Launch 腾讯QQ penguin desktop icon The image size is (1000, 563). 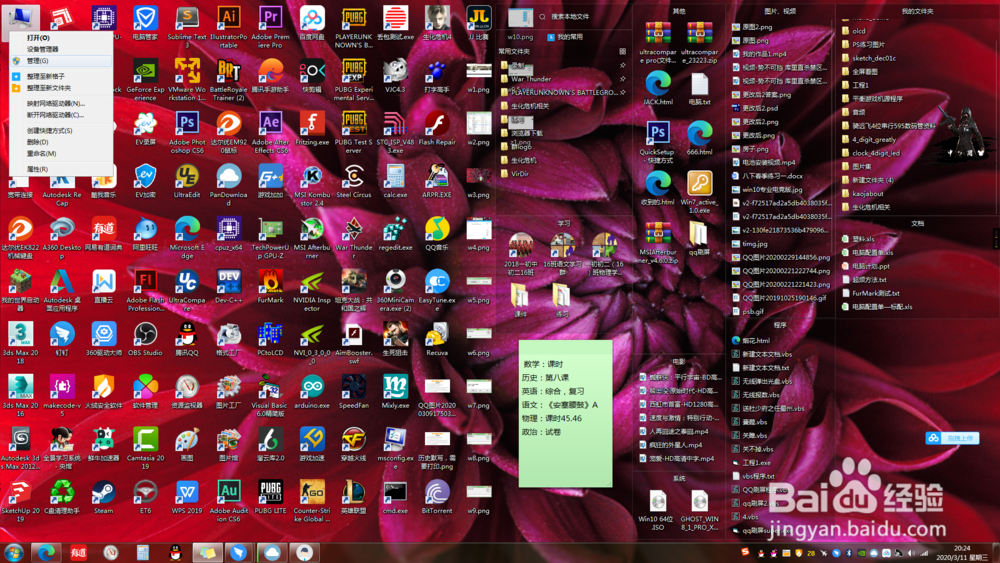tap(187, 339)
